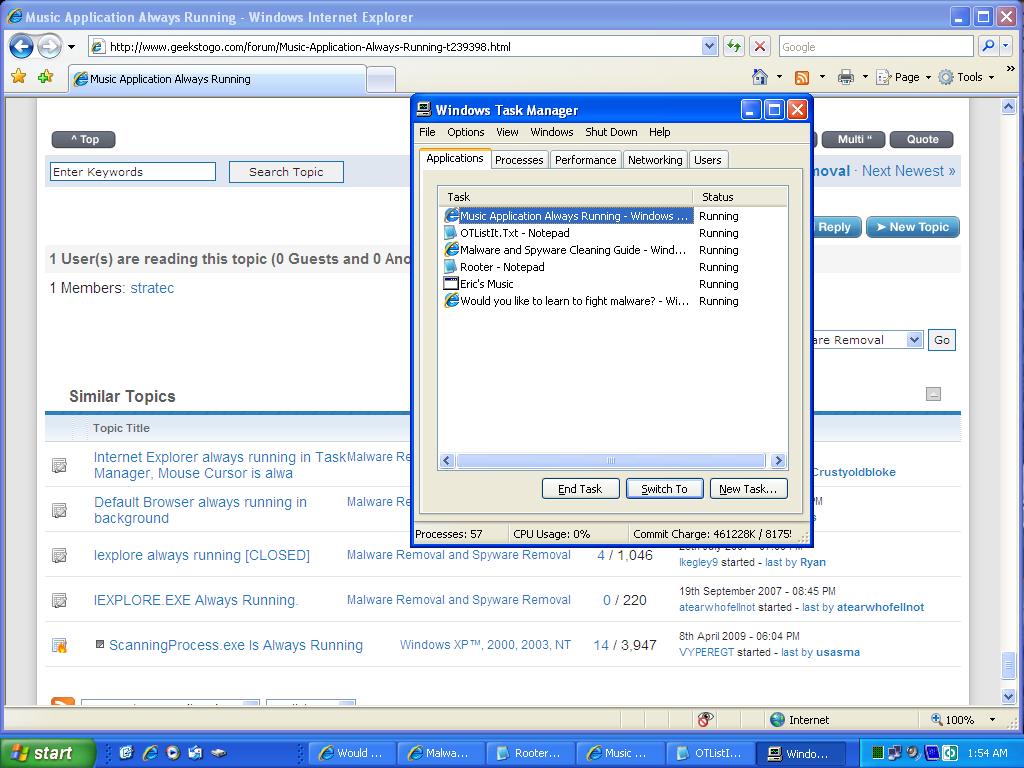Click Go button next to forum jump dropdown
The height and width of the screenshot is (768, 1024).
pyautogui.click(x=942, y=340)
